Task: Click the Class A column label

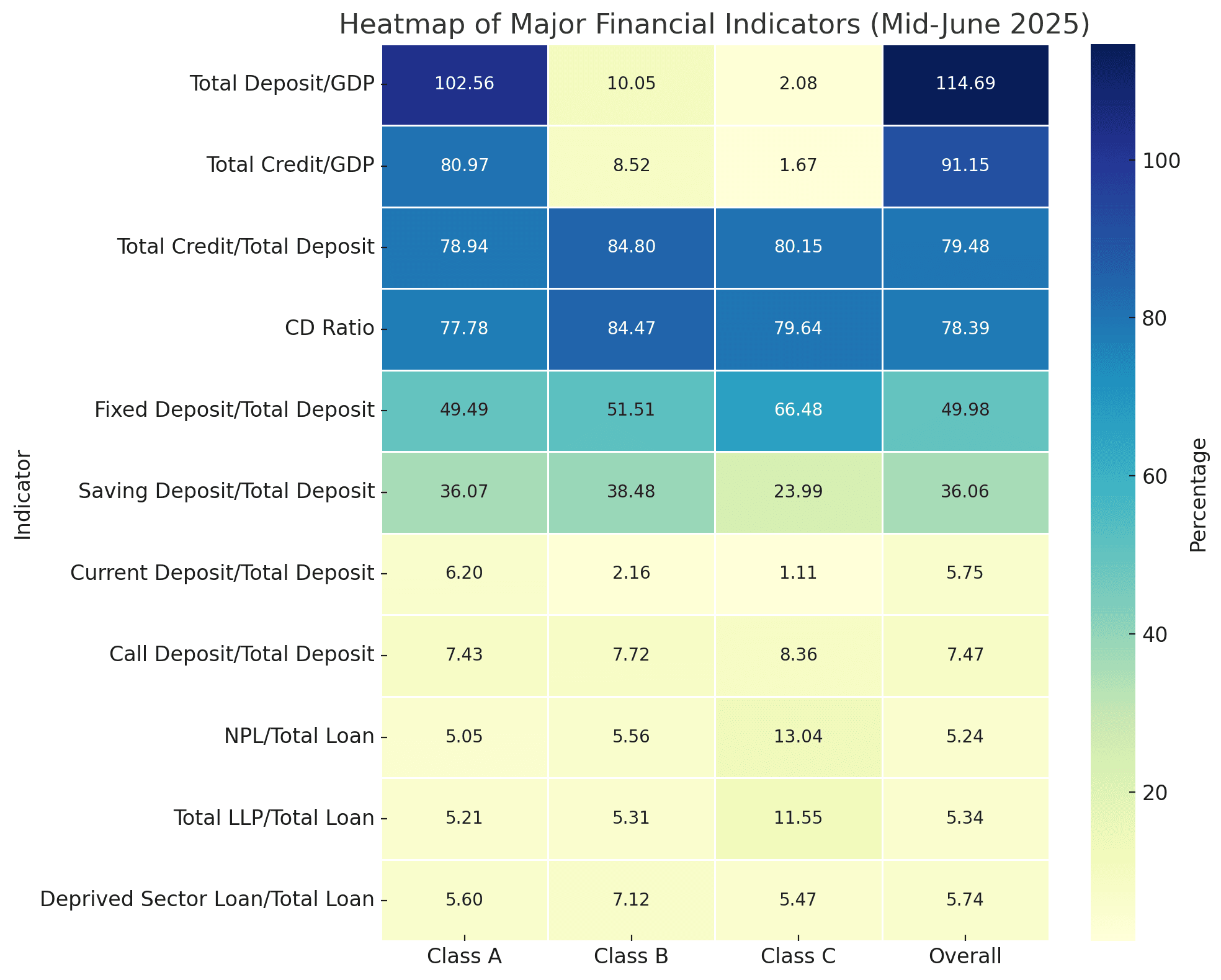Action: 465,957
